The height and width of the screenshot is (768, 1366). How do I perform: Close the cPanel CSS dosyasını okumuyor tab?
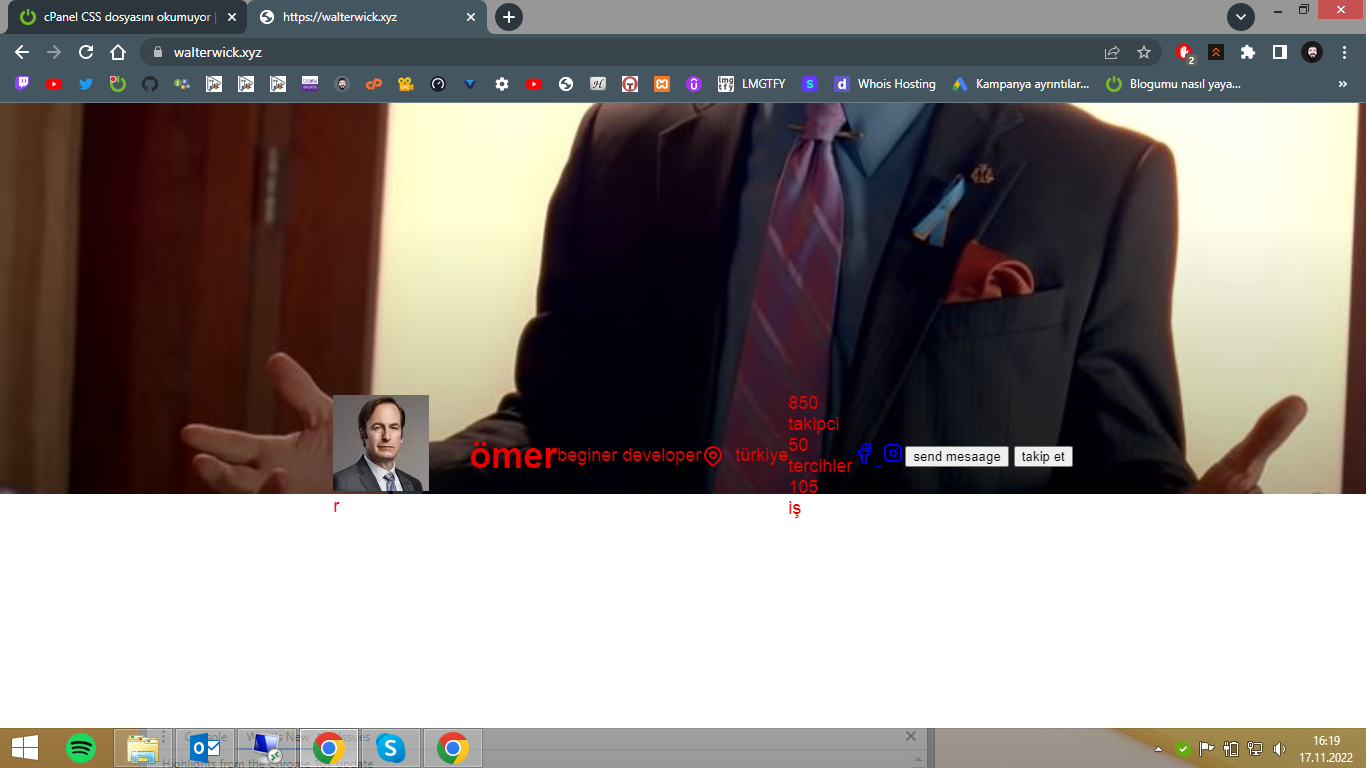(232, 17)
